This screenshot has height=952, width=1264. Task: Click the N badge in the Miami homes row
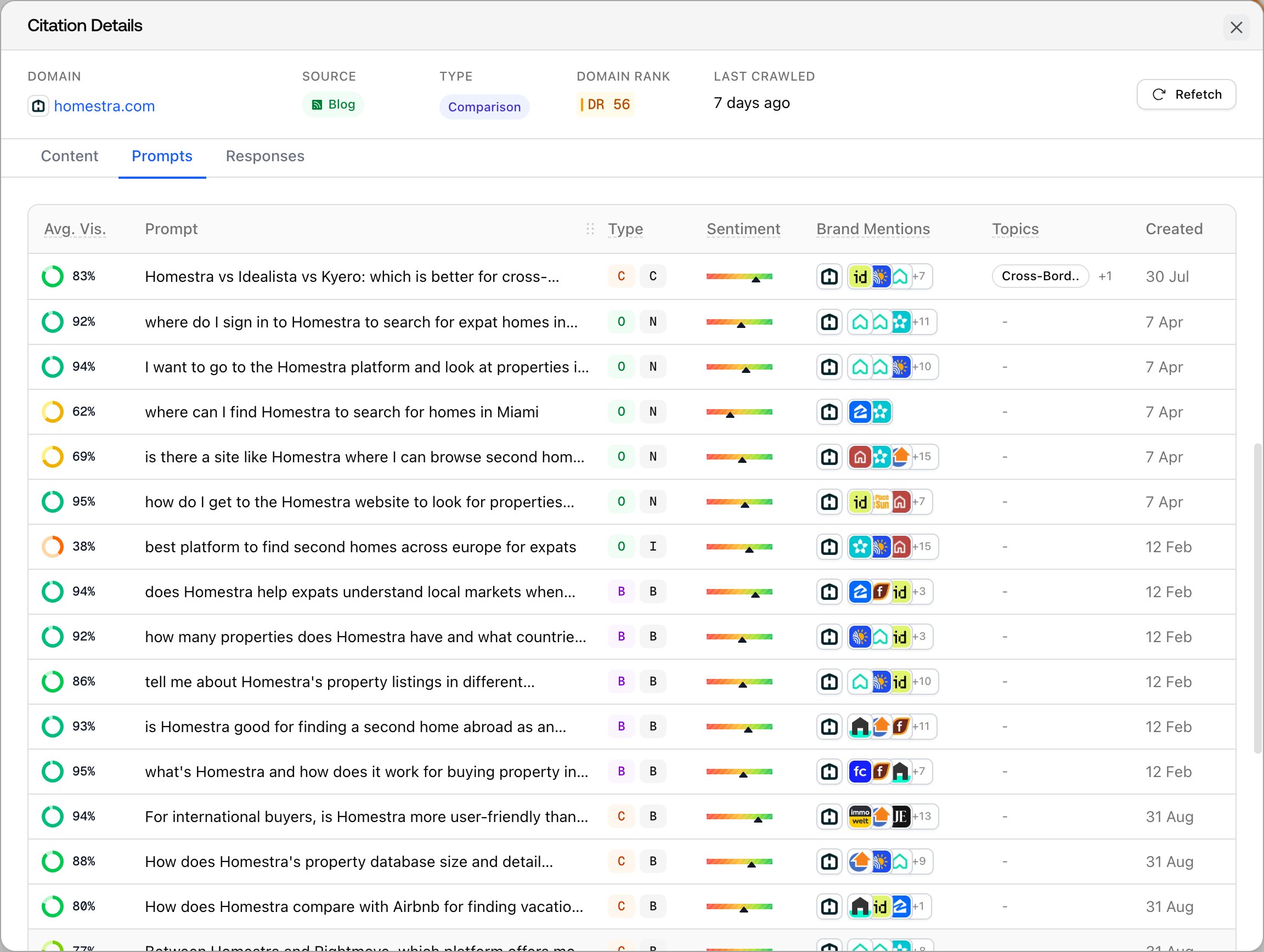(652, 412)
